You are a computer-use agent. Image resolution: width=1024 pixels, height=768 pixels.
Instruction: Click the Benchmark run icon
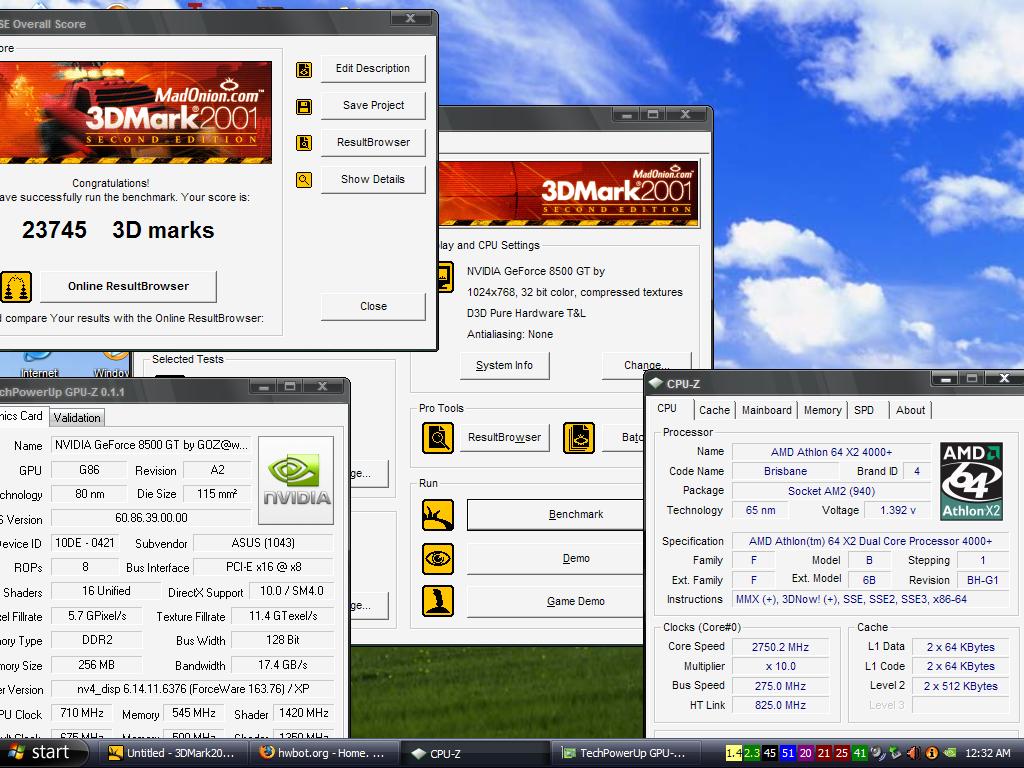(x=438, y=515)
